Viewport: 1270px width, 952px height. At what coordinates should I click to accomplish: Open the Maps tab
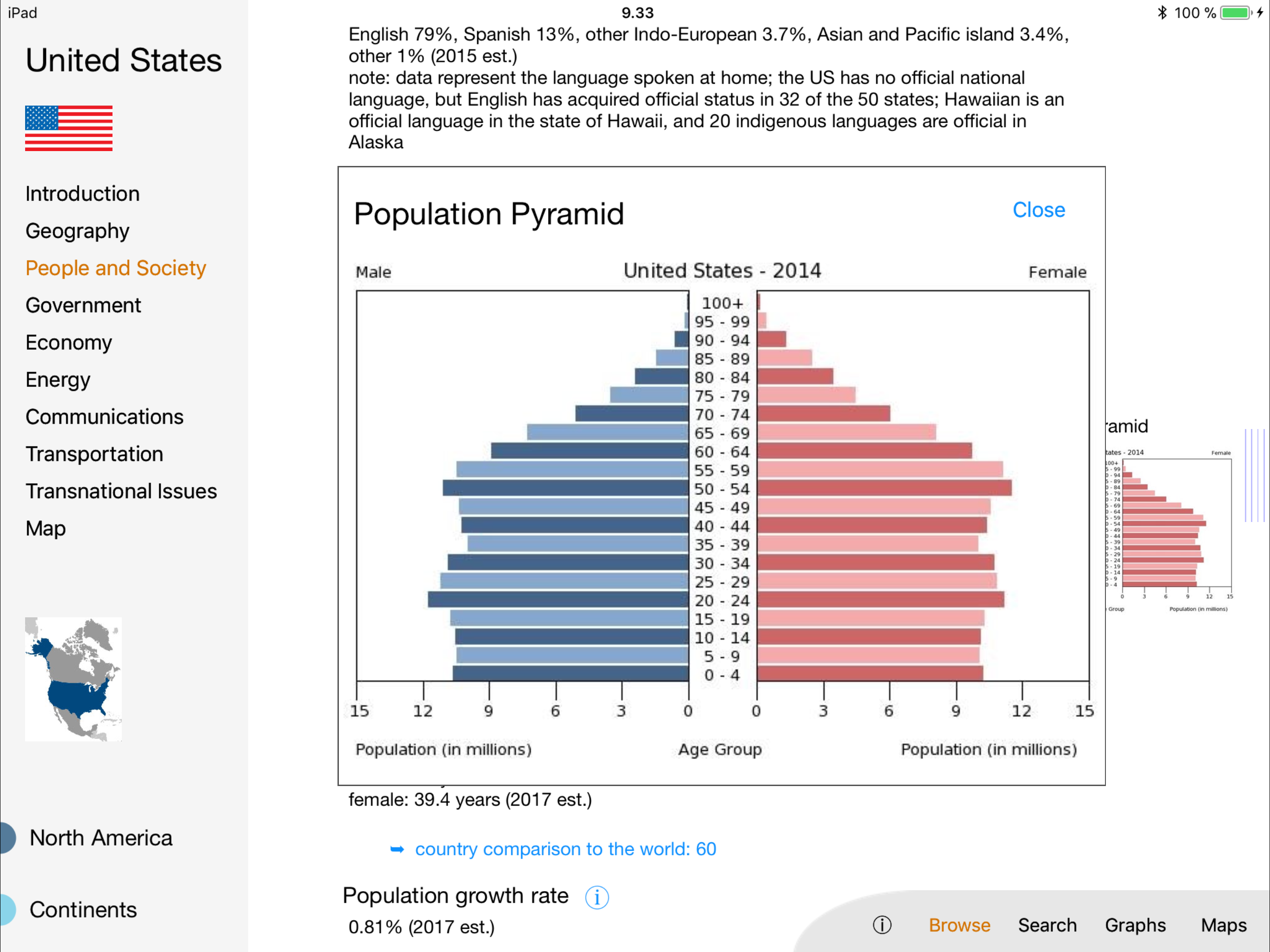pyautogui.click(x=1224, y=925)
